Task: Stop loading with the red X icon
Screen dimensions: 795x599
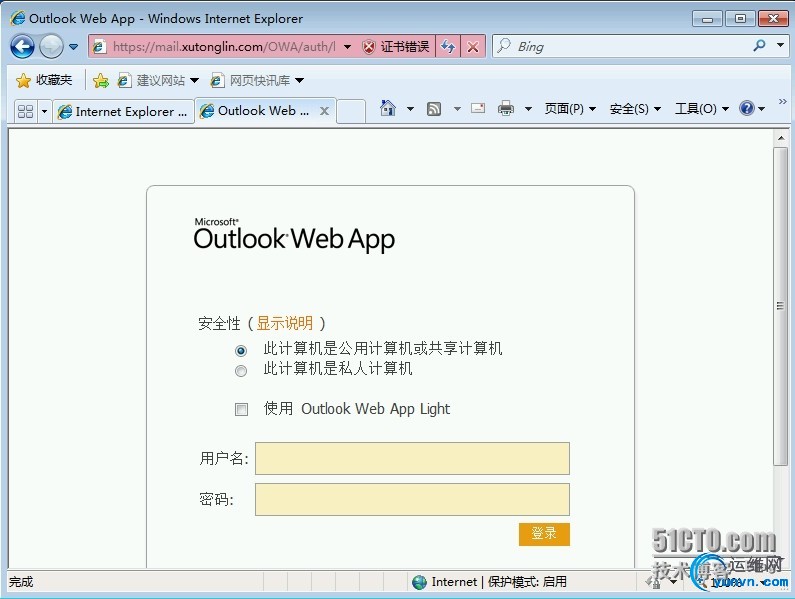Action: coord(473,47)
